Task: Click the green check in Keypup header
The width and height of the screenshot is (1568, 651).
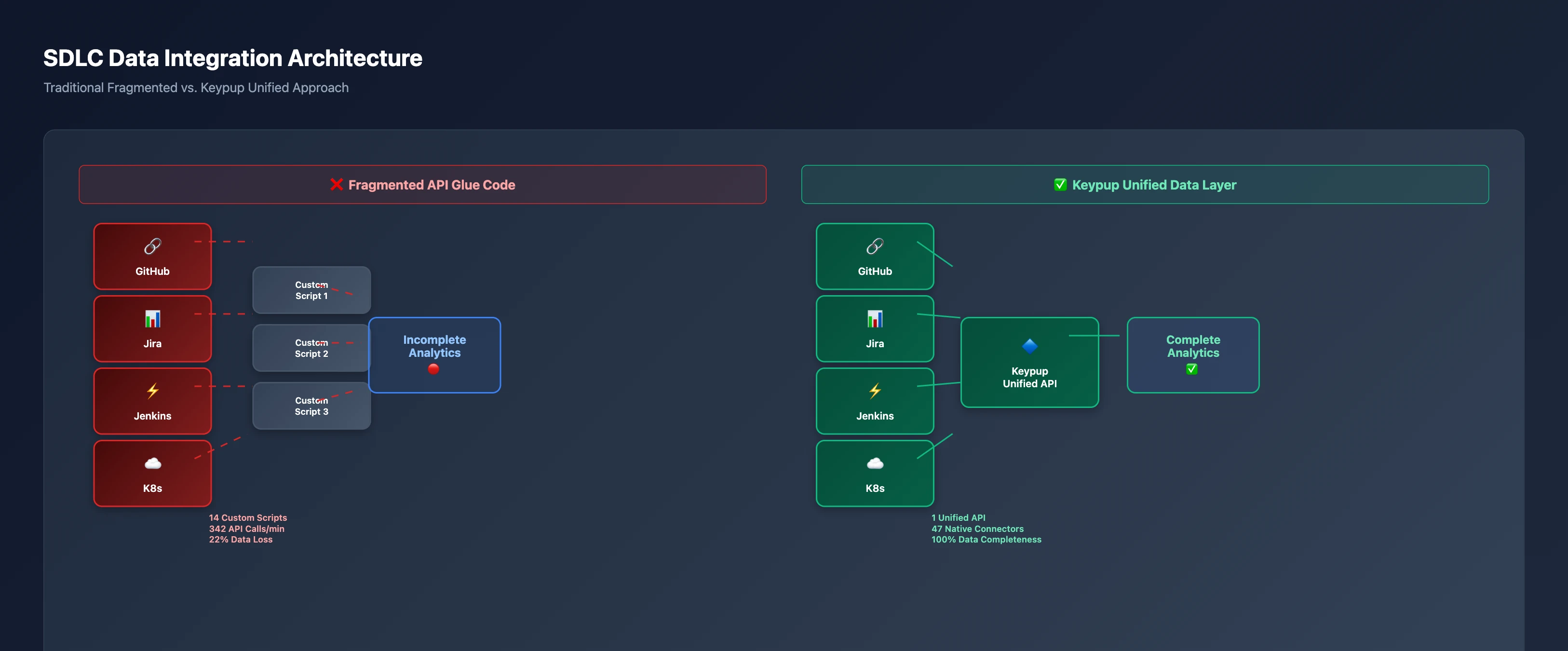Action: 1060,185
